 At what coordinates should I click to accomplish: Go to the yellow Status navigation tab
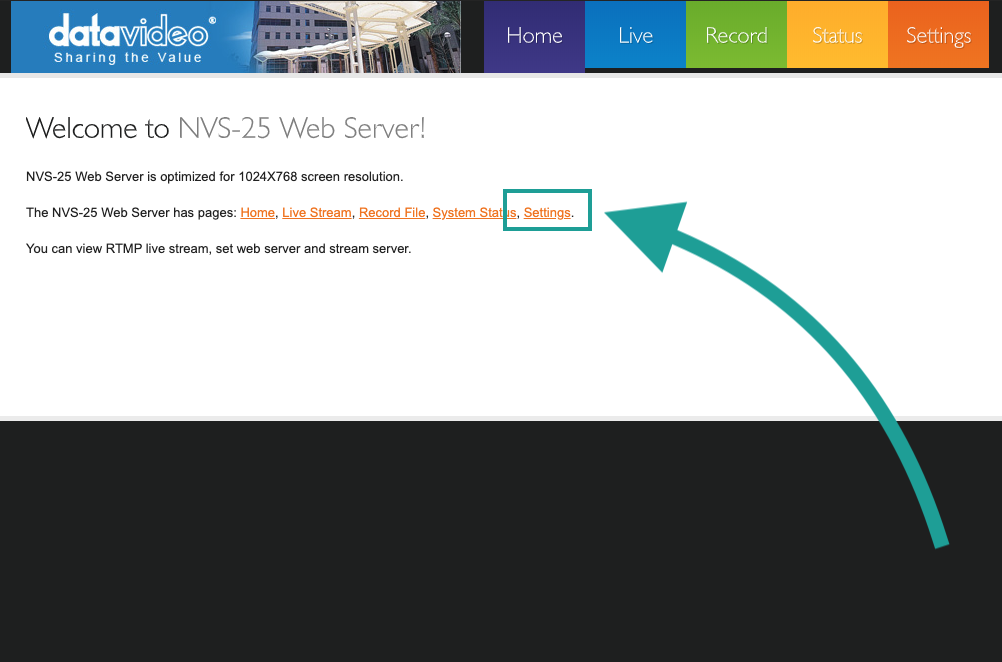(x=837, y=36)
